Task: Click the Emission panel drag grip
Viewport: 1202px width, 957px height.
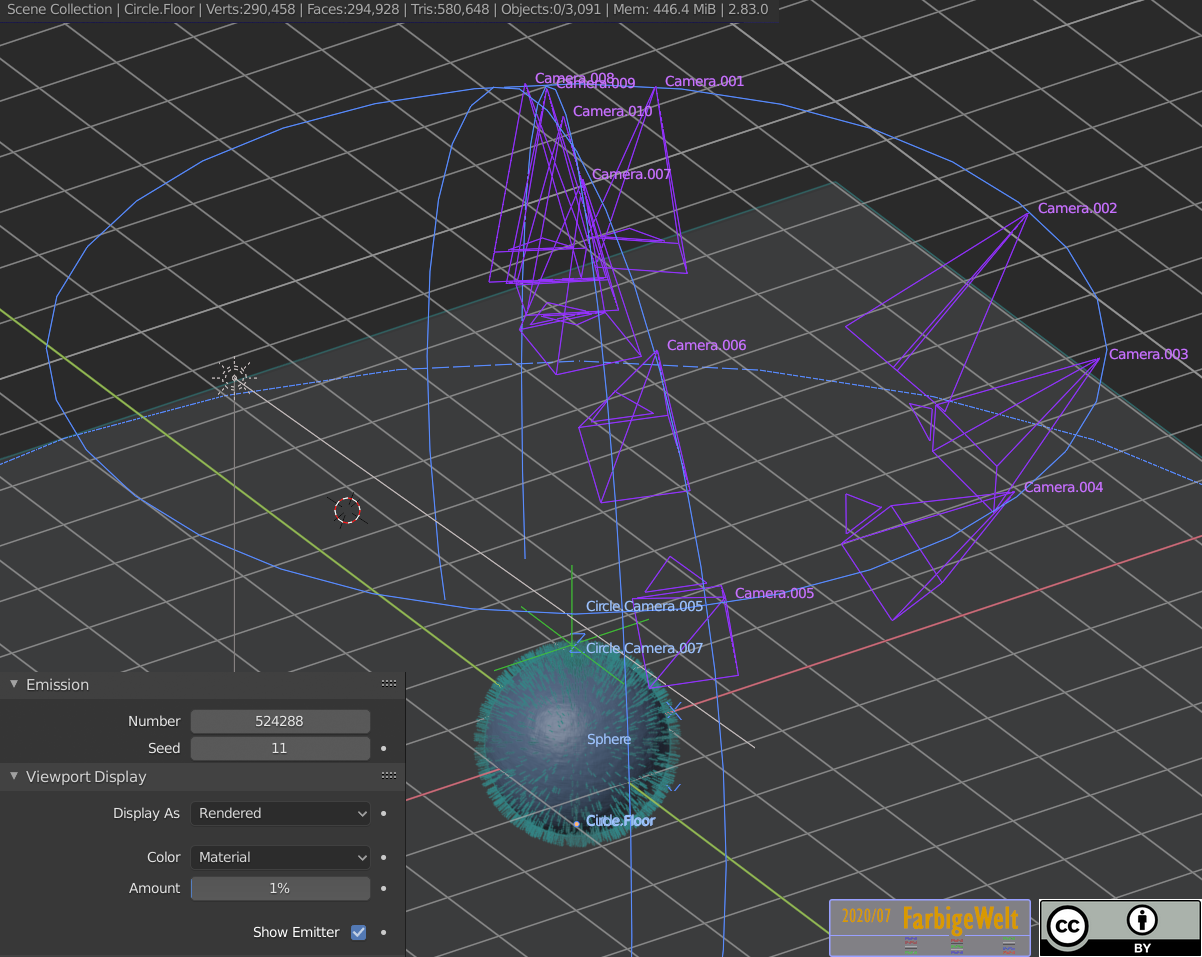Action: (389, 684)
